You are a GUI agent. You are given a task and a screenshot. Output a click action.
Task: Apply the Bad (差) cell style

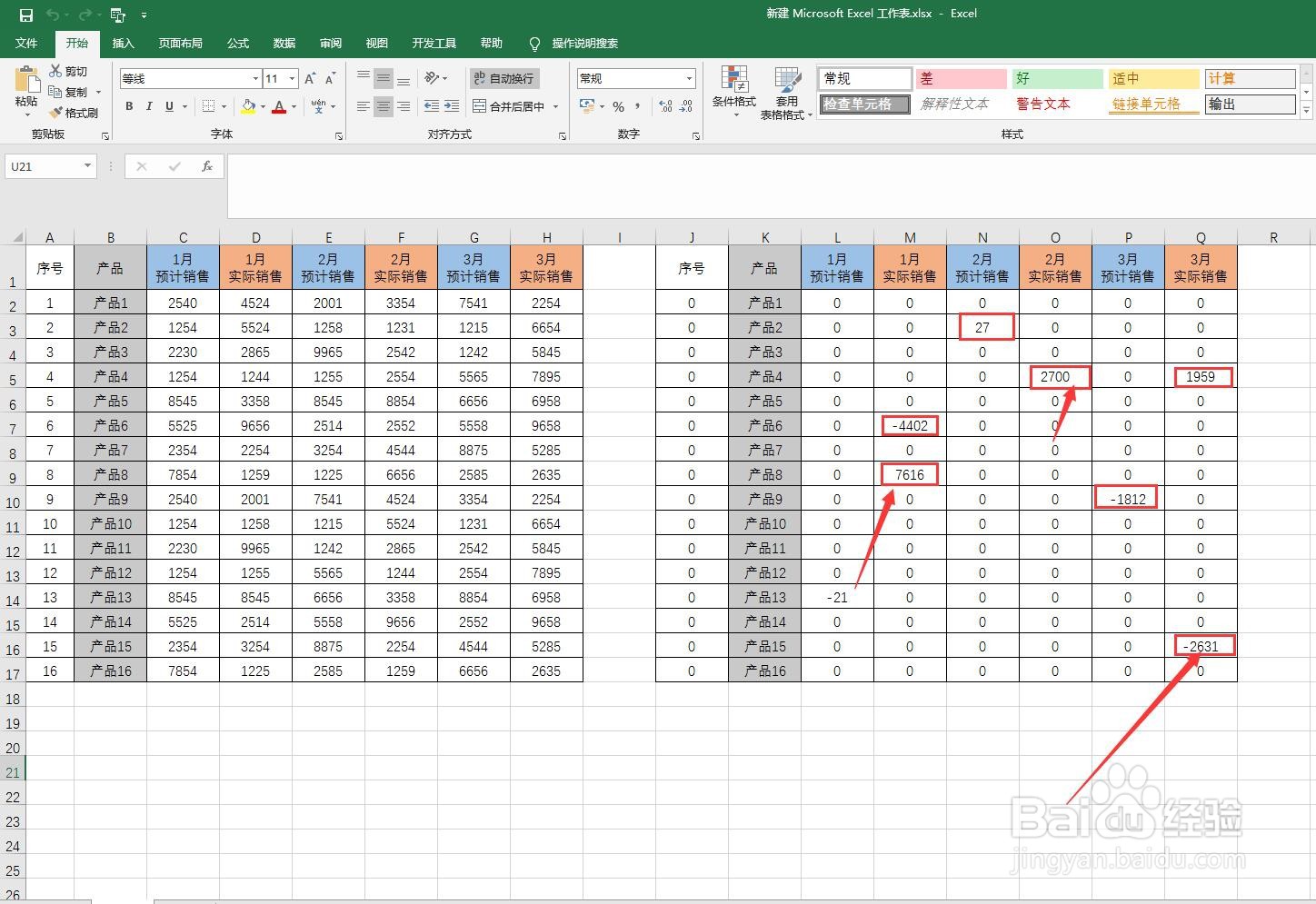point(961,78)
